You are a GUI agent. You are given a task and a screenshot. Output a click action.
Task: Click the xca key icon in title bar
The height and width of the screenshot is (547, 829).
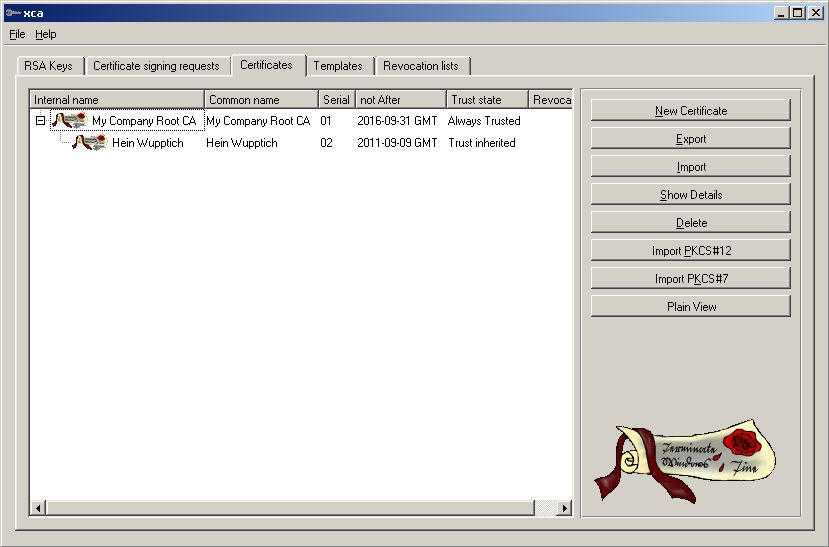(x=11, y=12)
